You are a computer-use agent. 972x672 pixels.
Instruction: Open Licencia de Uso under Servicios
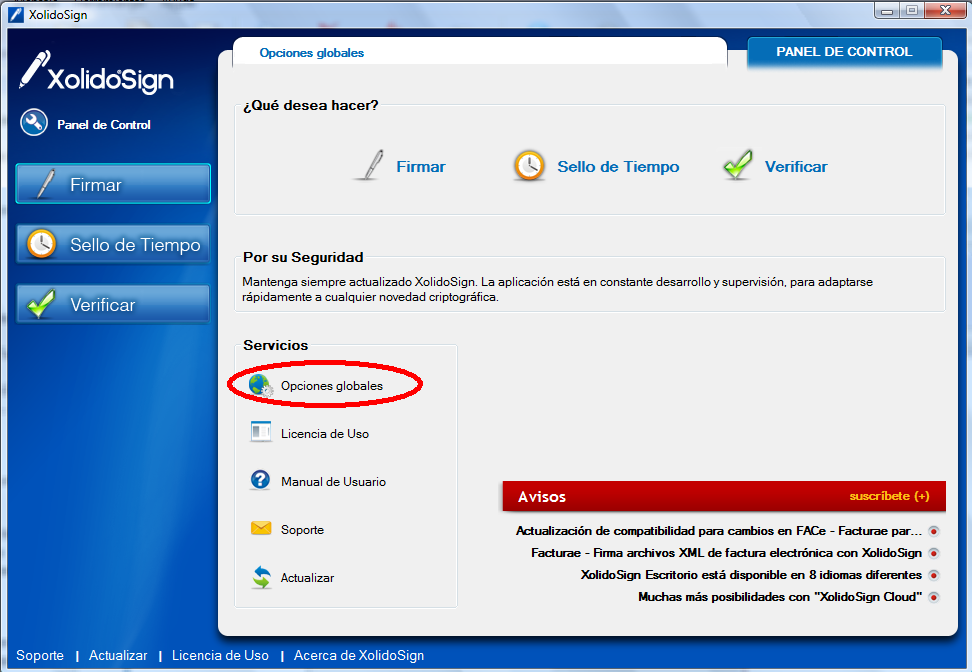325,434
